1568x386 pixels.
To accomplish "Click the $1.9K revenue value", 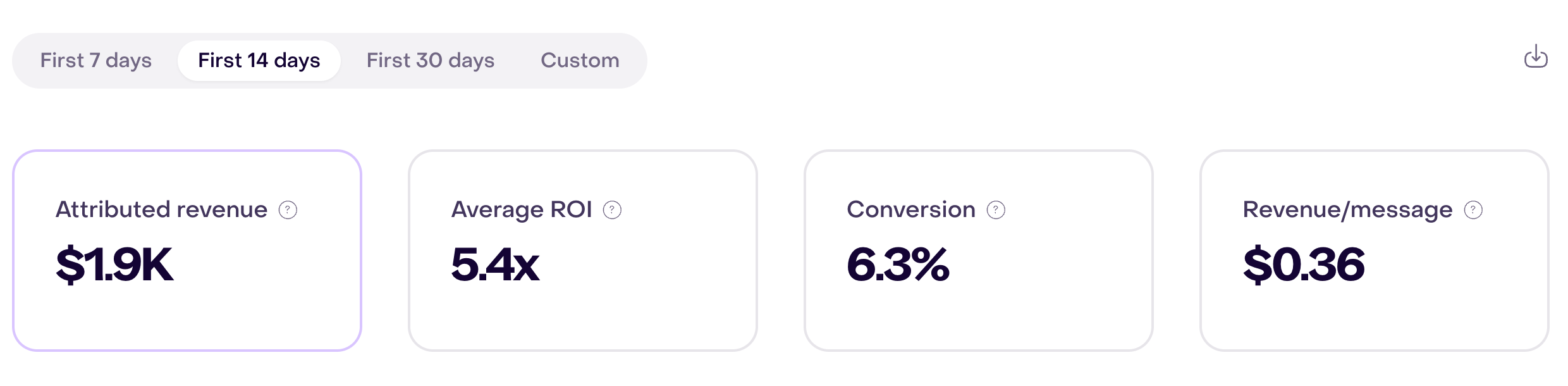I will (x=114, y=265).
